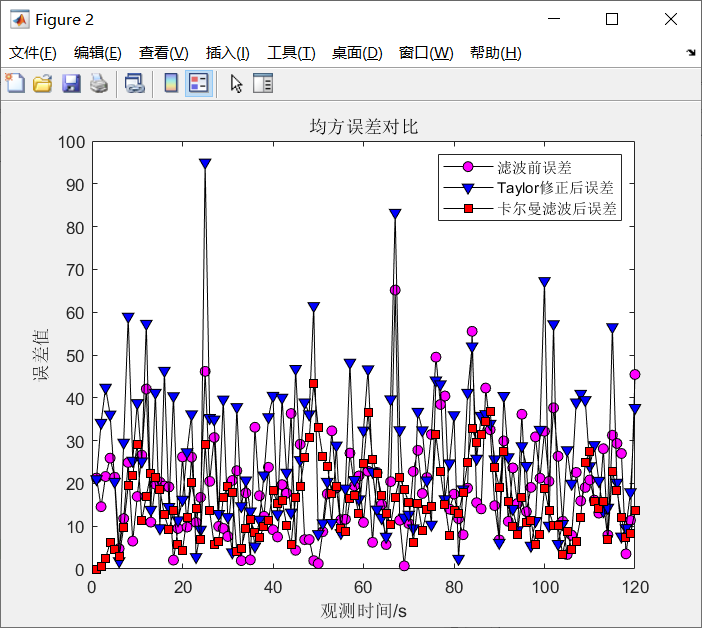Select the y-axis label 误差值
This screenshot has height=628, width=702.
(40, 355)
